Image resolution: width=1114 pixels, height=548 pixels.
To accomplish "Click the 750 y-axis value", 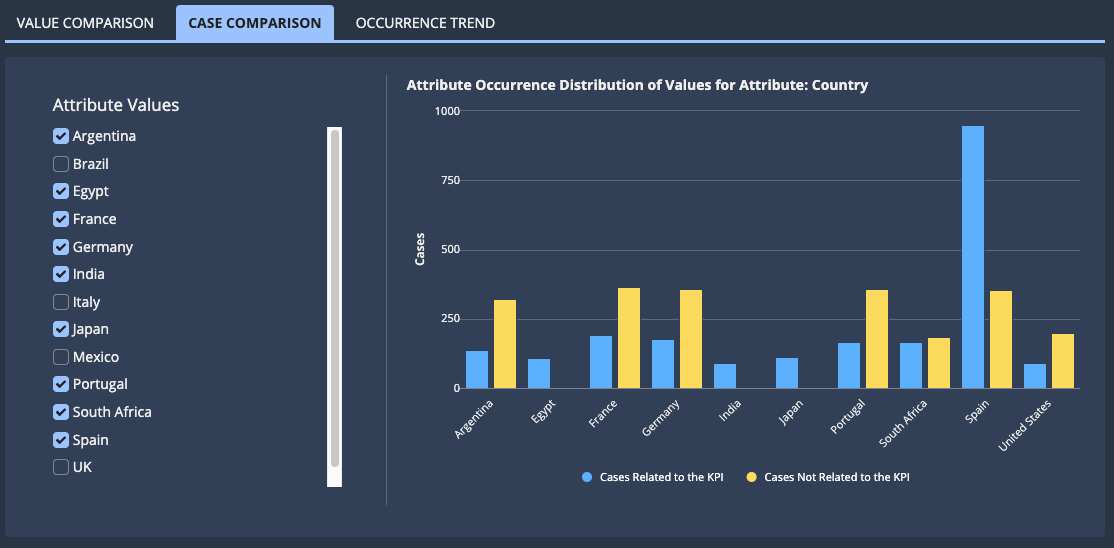I will (450, 181).
